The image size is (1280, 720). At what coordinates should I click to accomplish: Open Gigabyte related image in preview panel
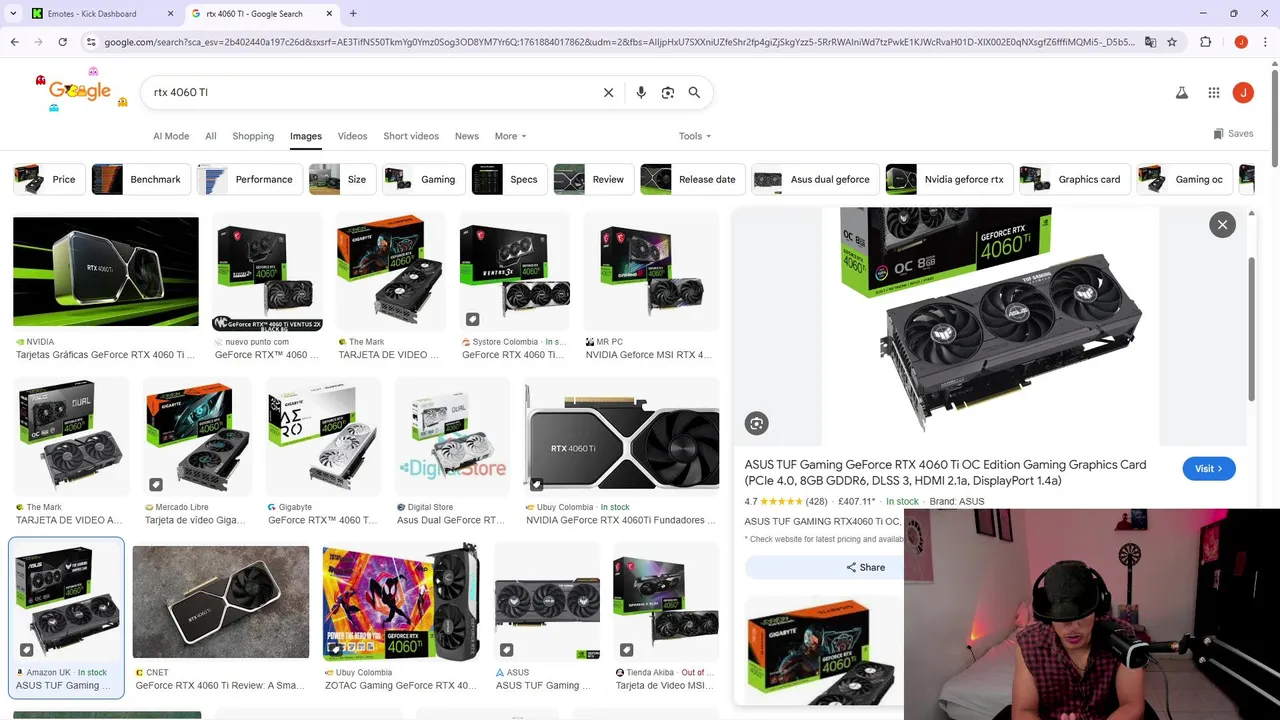821,651
